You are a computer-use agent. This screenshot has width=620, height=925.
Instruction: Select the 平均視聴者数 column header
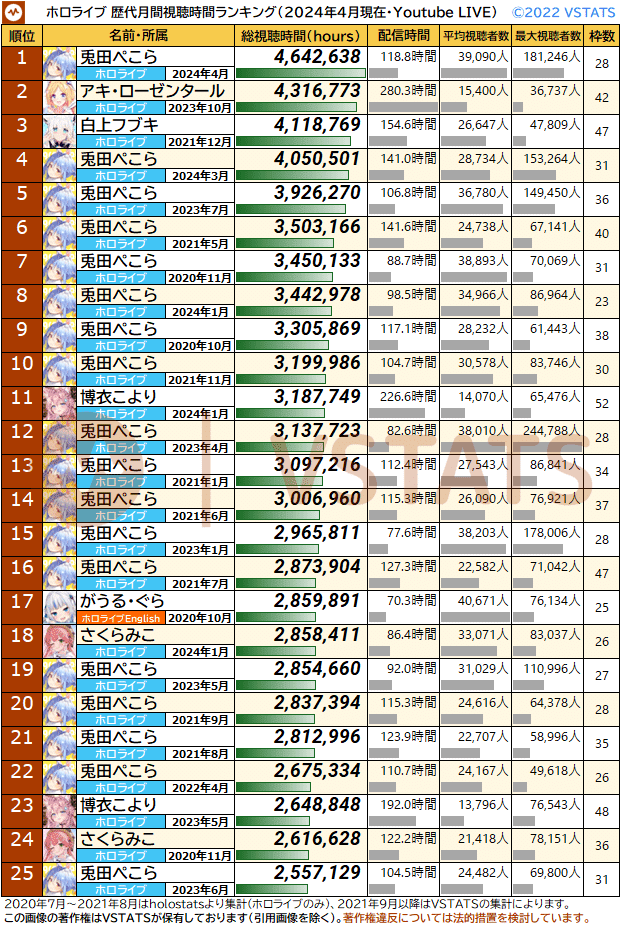[x=475, y=36]
